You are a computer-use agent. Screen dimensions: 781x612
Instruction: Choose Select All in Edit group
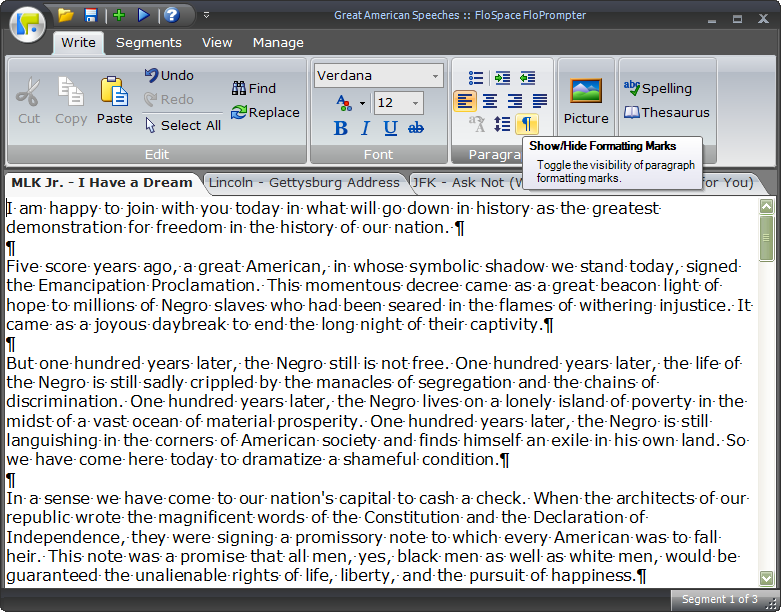pos(183,125)
